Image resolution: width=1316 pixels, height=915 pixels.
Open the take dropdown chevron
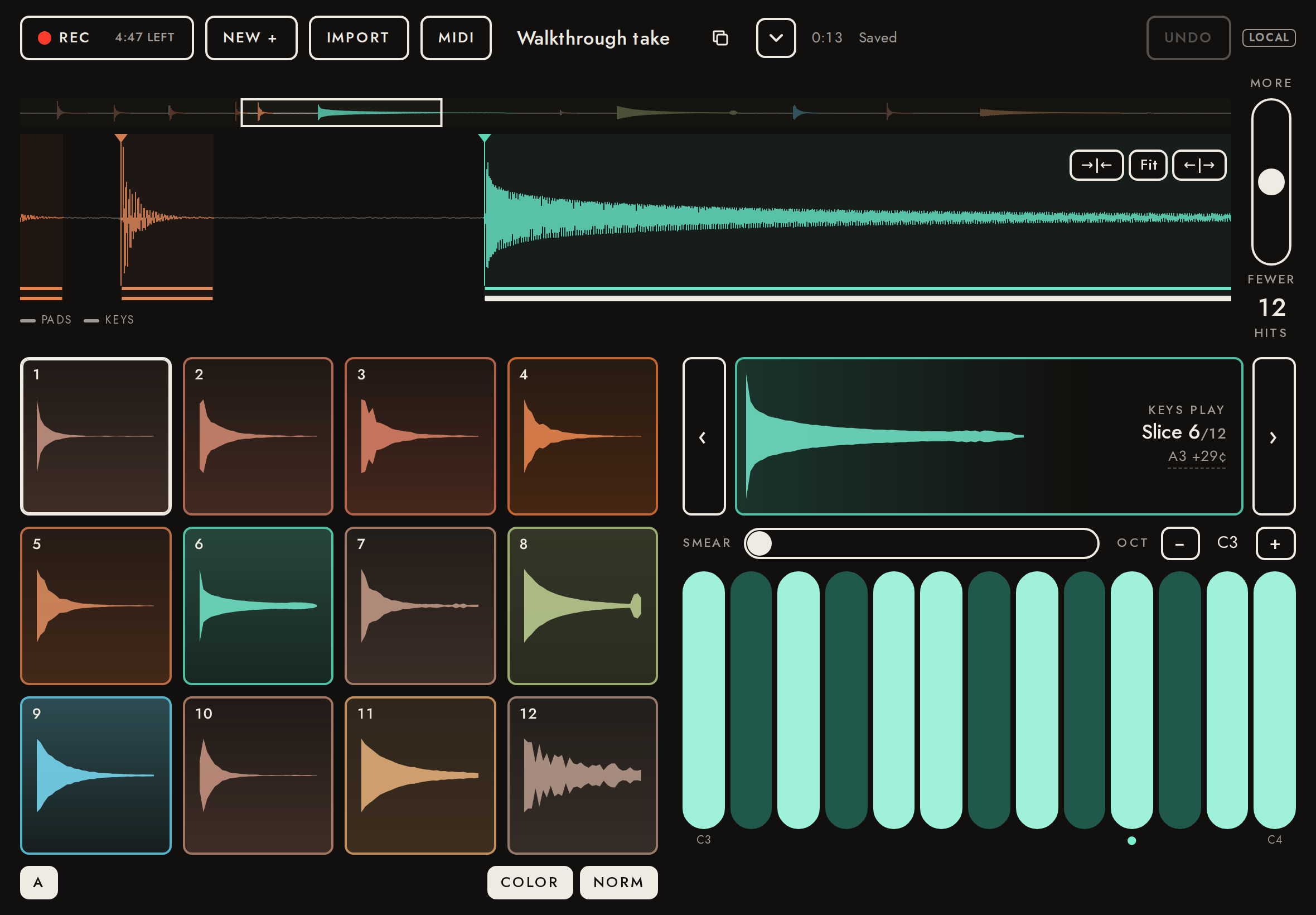[x=776, y=38]
